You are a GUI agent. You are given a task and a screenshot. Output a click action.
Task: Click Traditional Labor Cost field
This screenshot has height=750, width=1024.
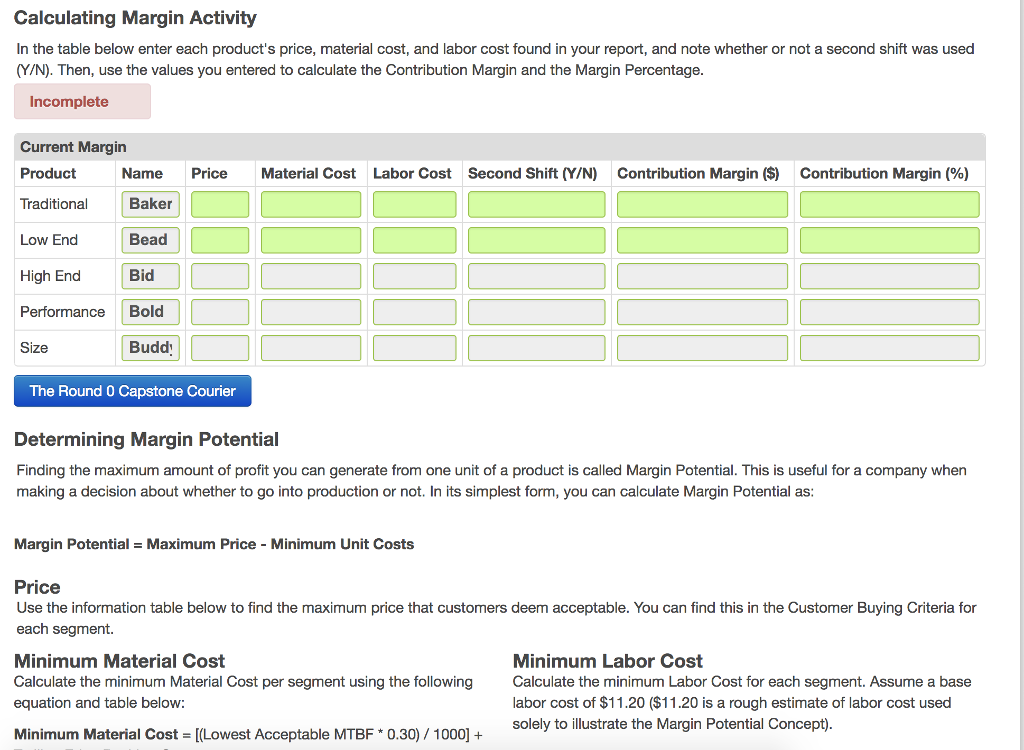414,203
